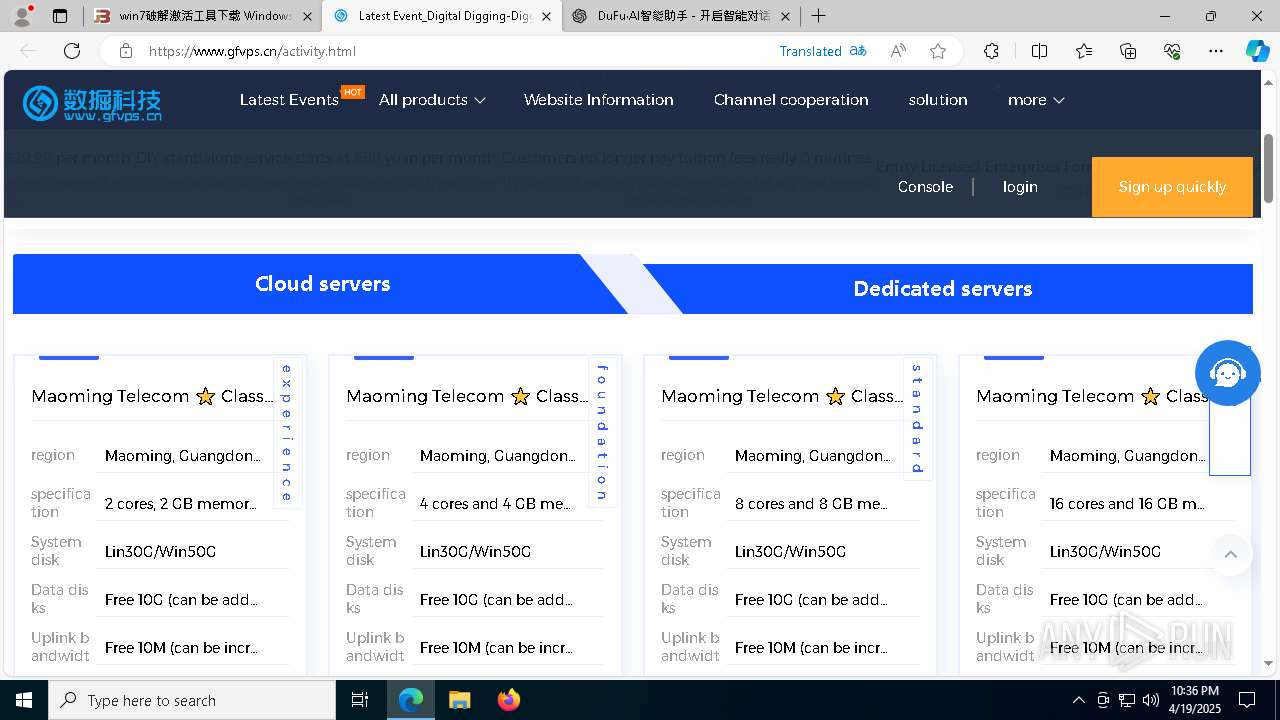Close the DuFu AI browser tab
Viewport: 1280px width, 720px height.
[x=785, y=16]
